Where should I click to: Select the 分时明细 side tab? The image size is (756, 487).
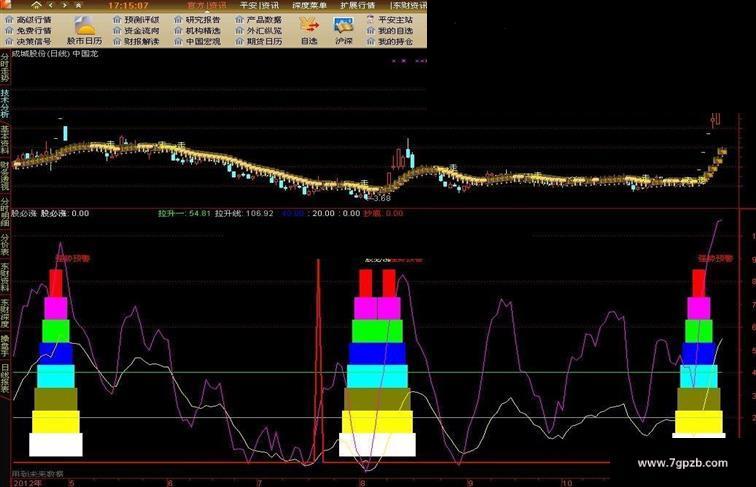coord(4,212)
